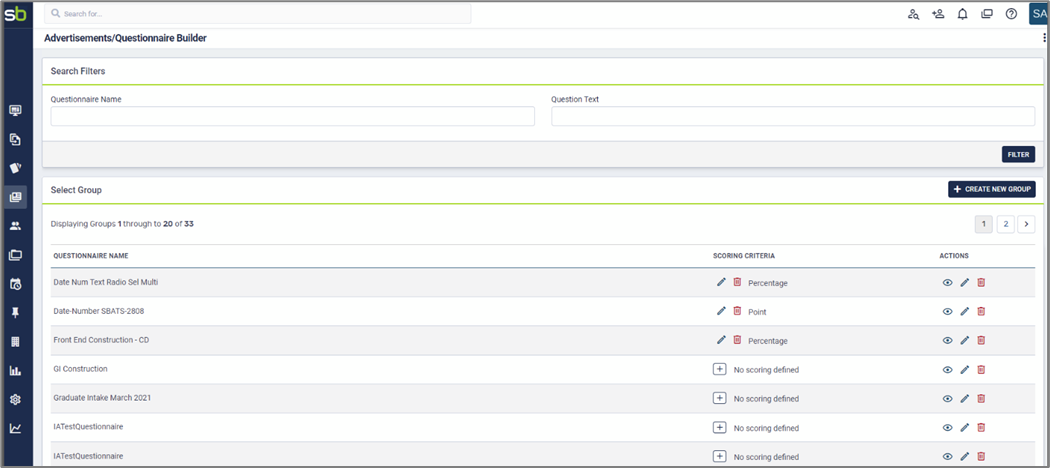The height and width of the screenshot is (468, 1050).
Task: Open the folders icon in sidebar
Action: pyautogui.click(x=15, y=254)
